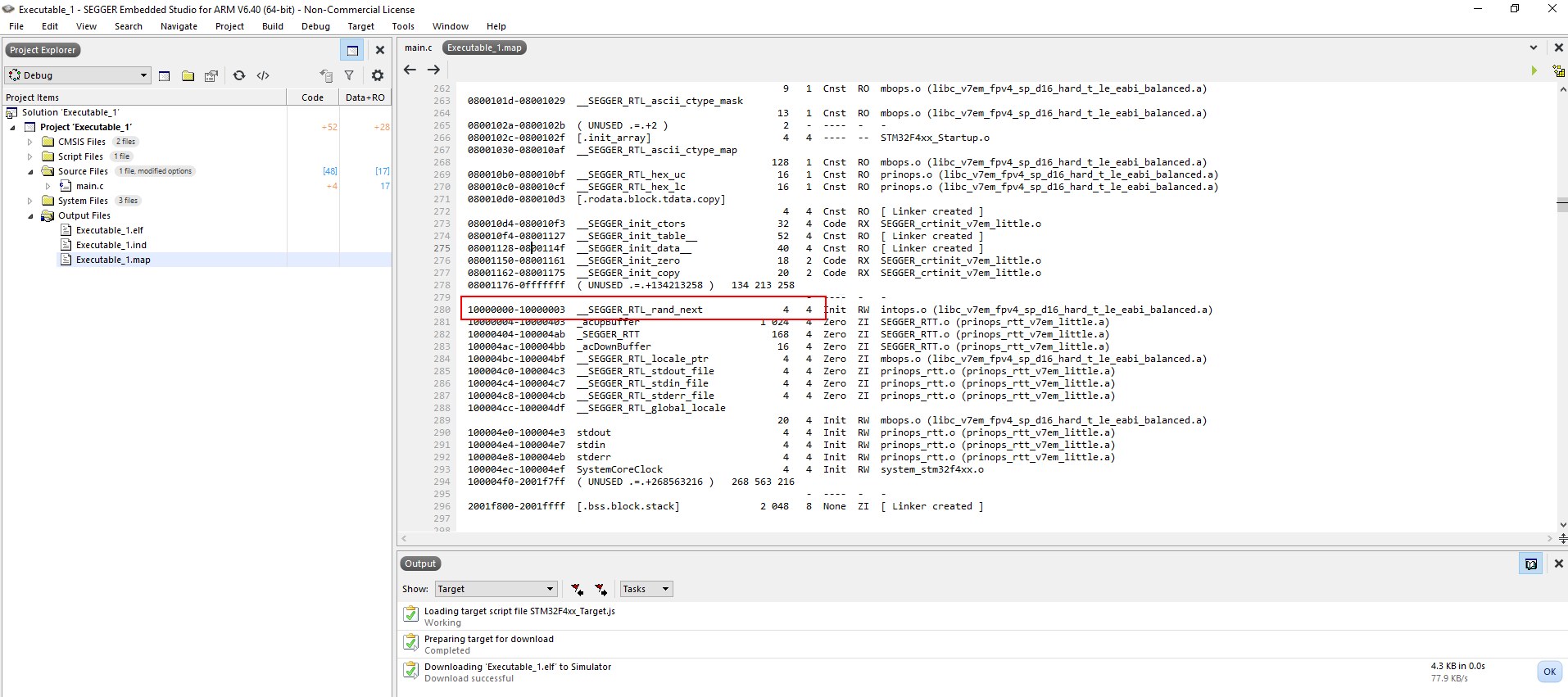The image size is (1568, 697).
Task: Click the Output Files folder icon
Action: [x=48, y=215]
